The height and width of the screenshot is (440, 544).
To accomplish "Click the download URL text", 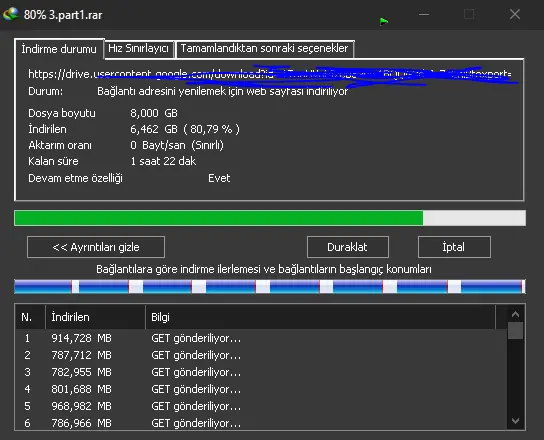I will [270, 74].
